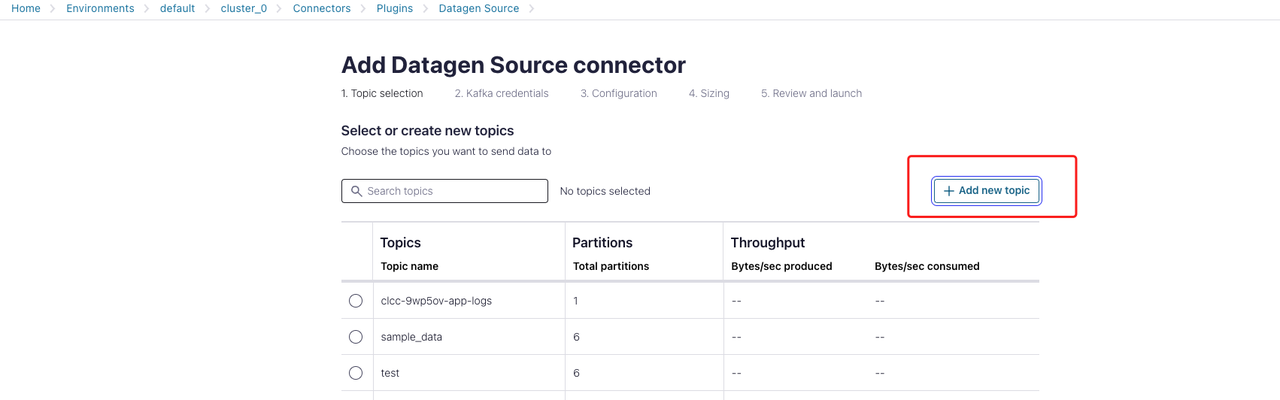The width and height of the screenshot is (1280, 400).
Task: Select the test topic radio button
Action: coord(356,373)
